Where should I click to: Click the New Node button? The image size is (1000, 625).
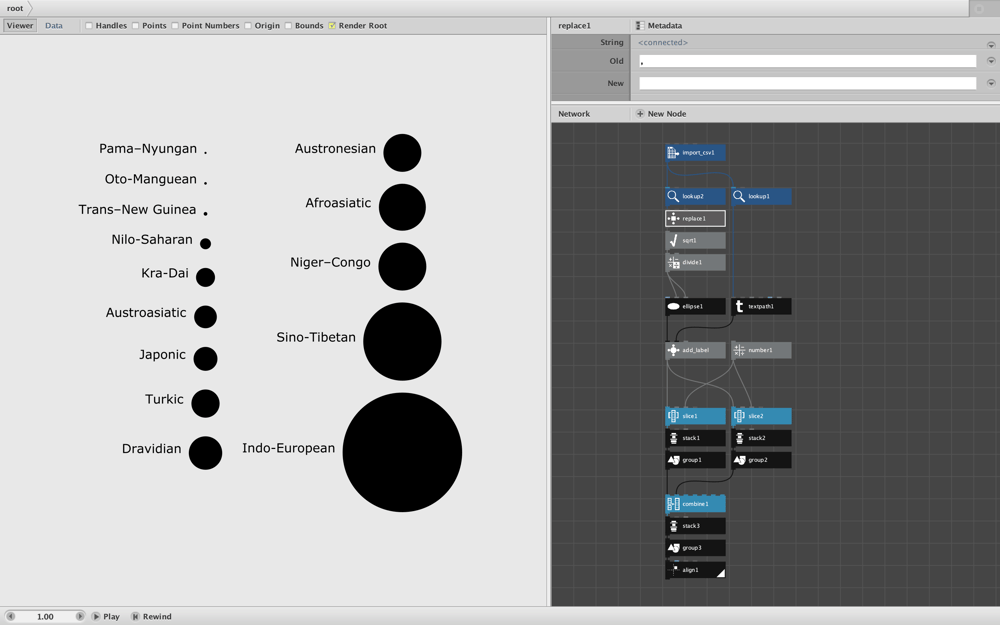(x=661, y=114)
